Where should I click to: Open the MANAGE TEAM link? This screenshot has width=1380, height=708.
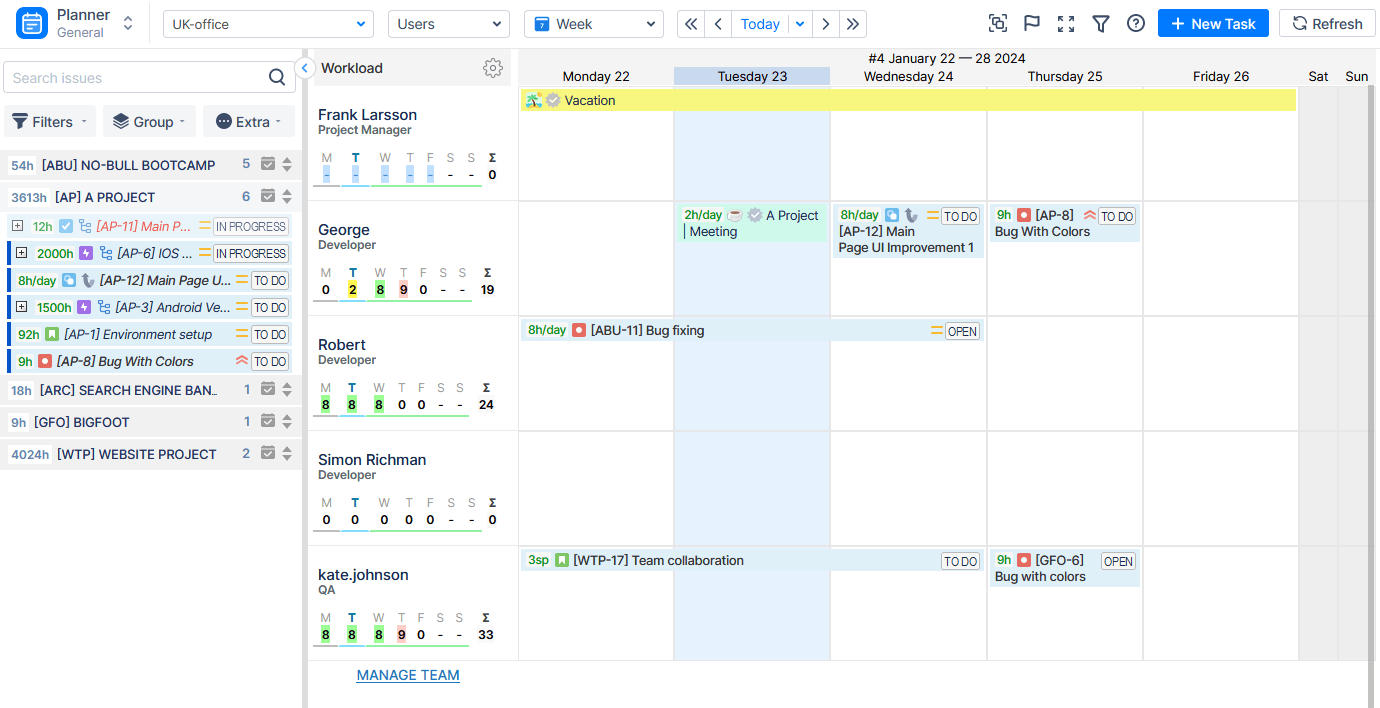pyautogui.click(x=408, y=675)
